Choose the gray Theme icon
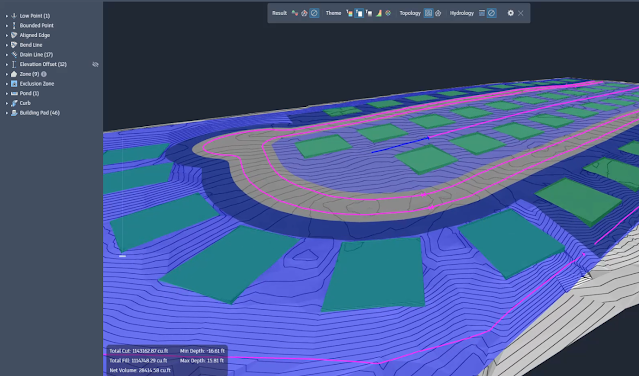 [369, 13]
